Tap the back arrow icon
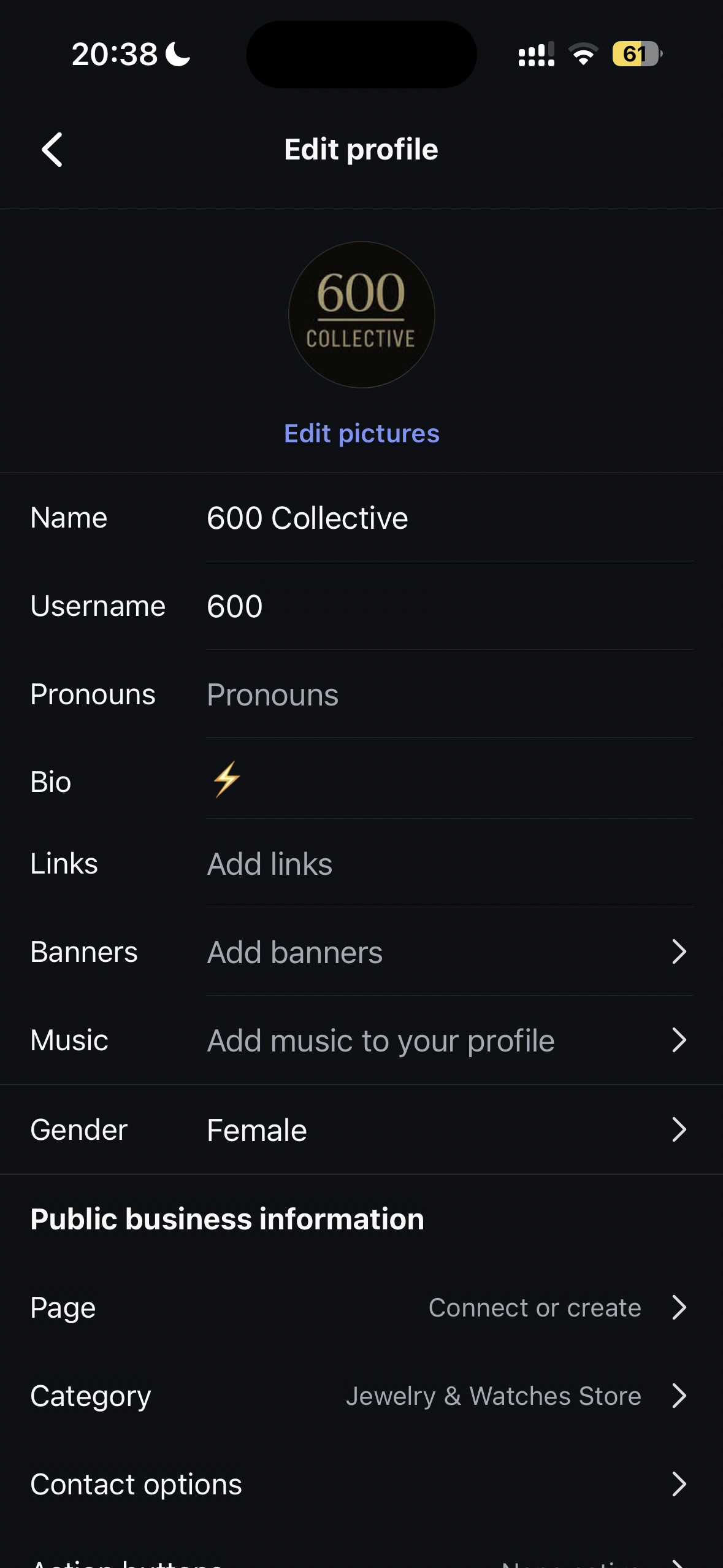 (53, 150)
